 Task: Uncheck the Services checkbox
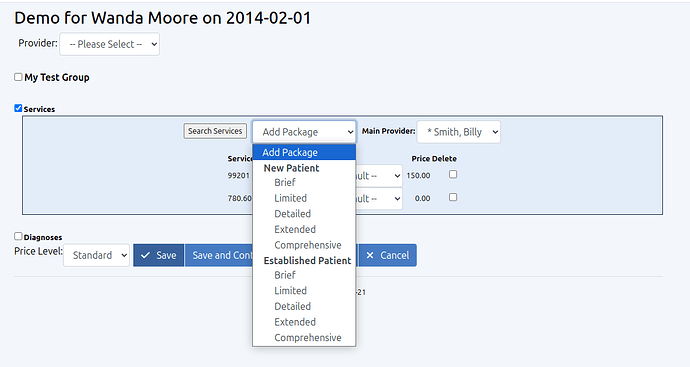(18, 108)
